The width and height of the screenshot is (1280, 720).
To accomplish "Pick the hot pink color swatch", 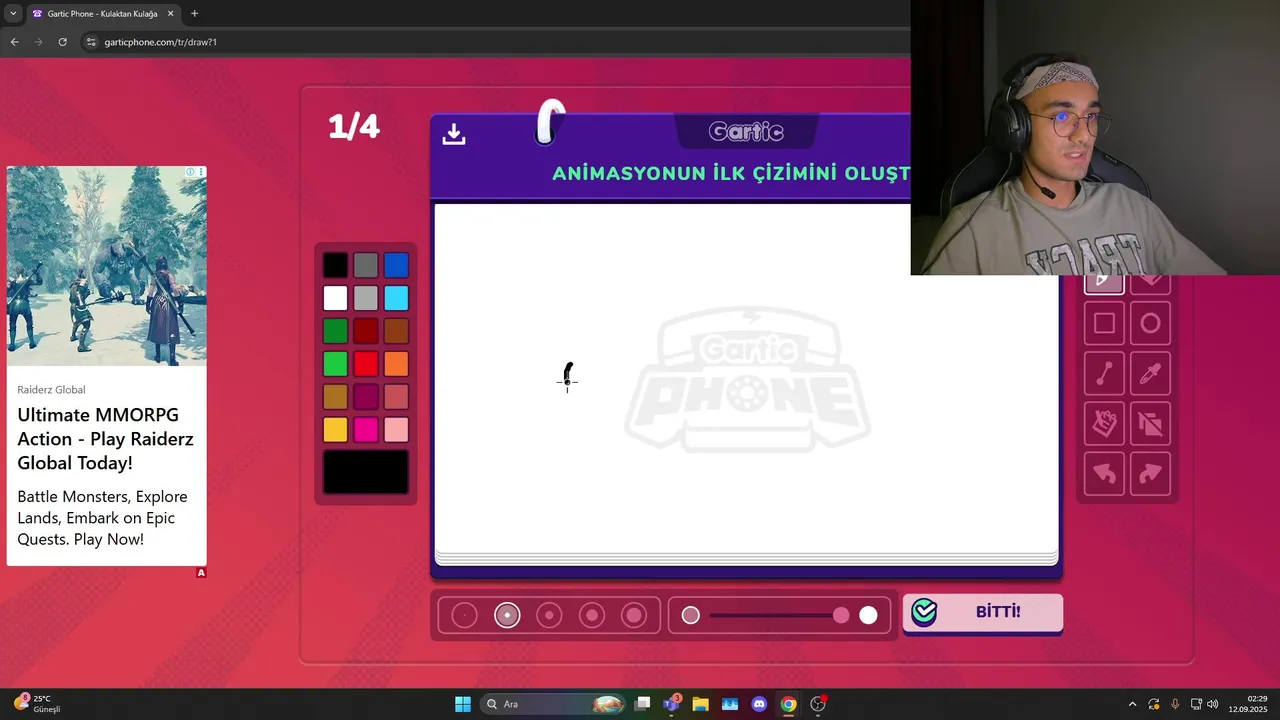I will [x=366, y=430].
